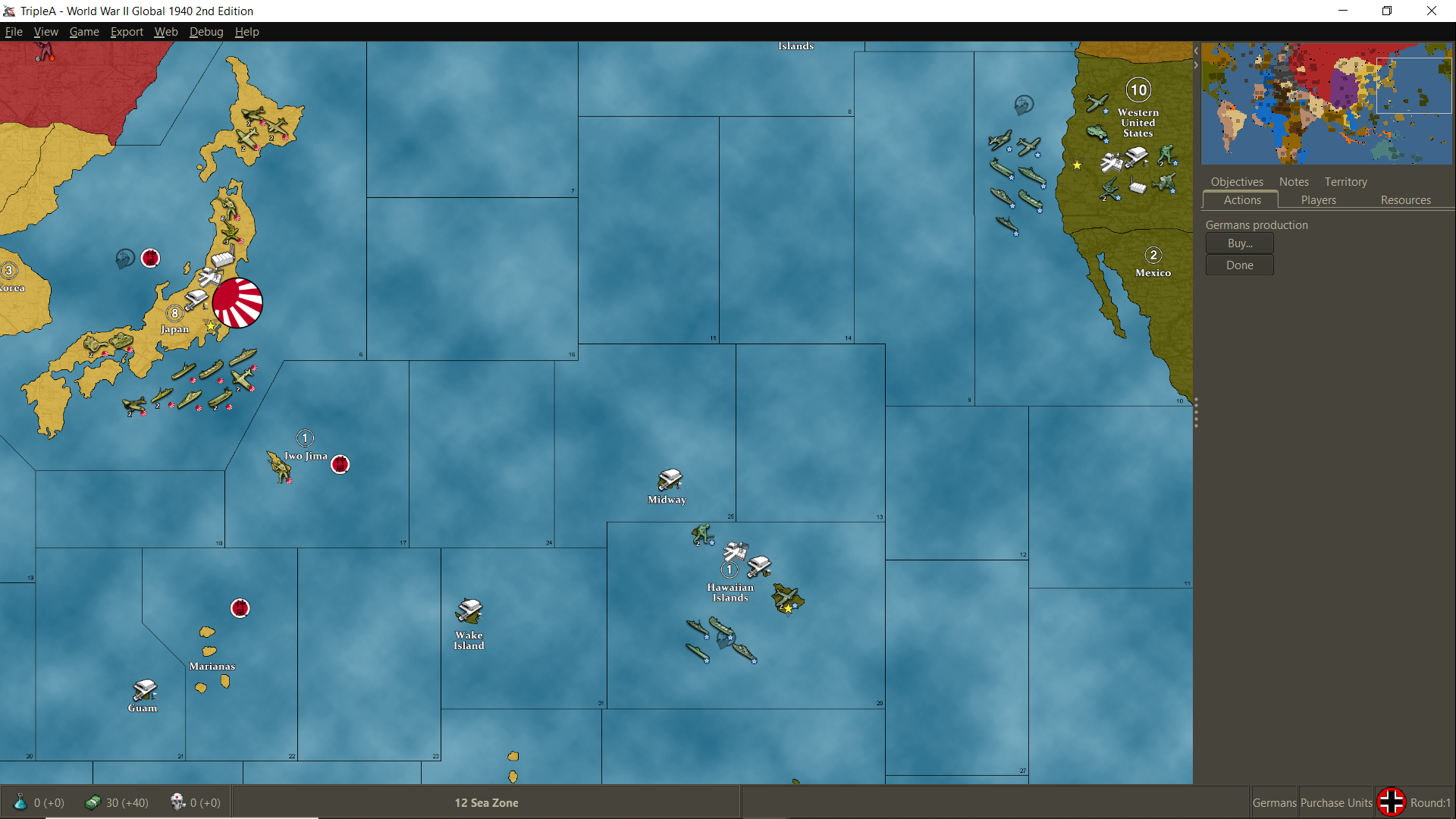1456x819 pixels.
Task: Click the Western United States capital star
Action: (x=1076, y=165)
